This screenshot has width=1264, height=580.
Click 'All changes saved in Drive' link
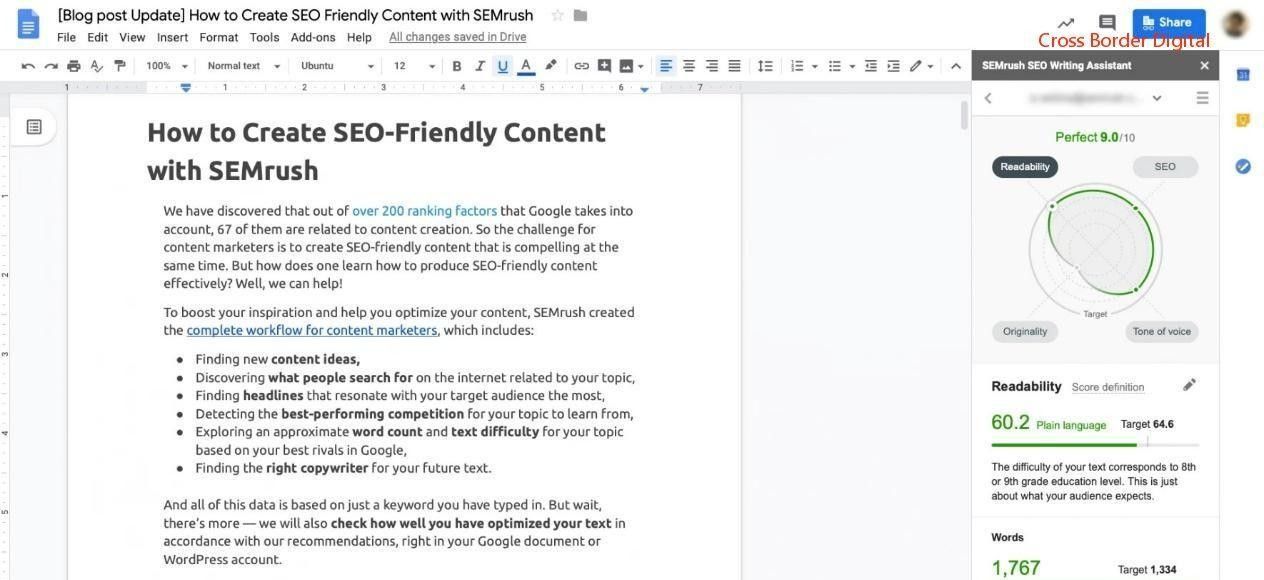pyautogui.click(x=458, y=37)
